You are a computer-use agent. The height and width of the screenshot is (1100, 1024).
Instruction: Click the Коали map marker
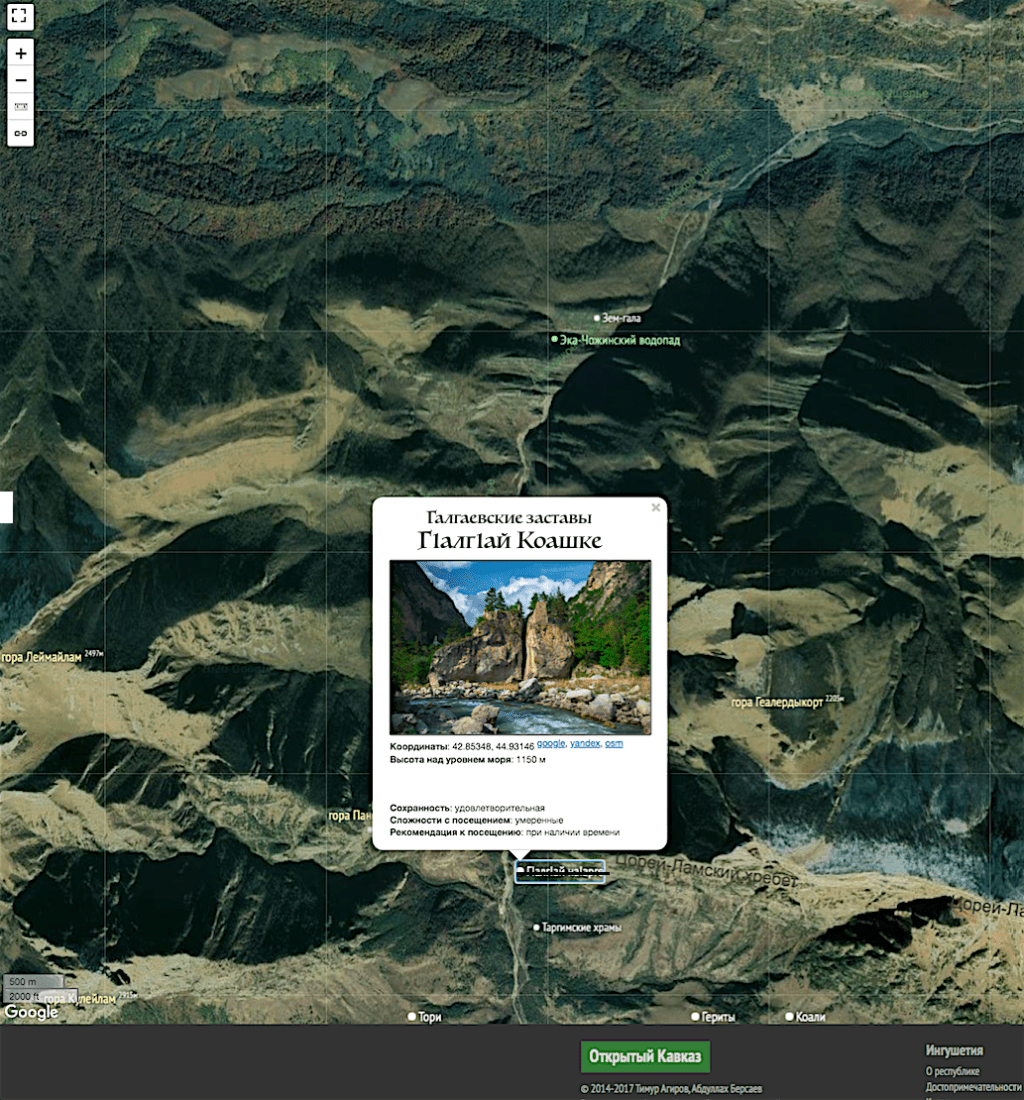coord(789,1017)
